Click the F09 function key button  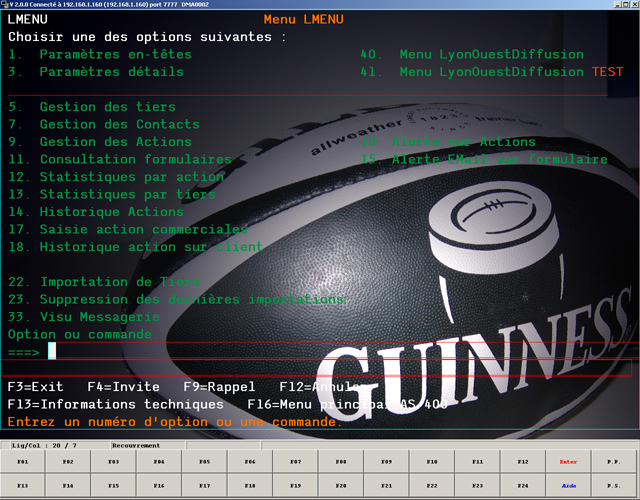[387, 462]
